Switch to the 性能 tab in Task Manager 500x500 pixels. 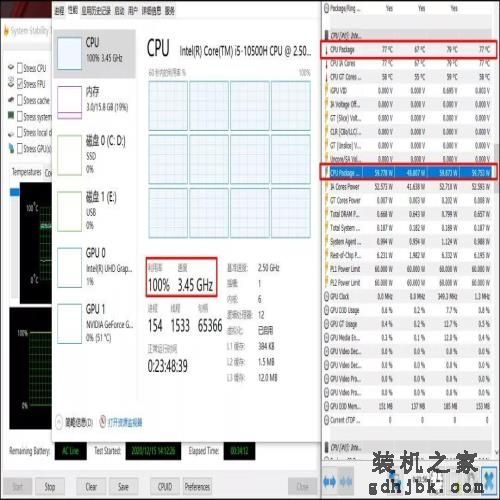point(73,11)
